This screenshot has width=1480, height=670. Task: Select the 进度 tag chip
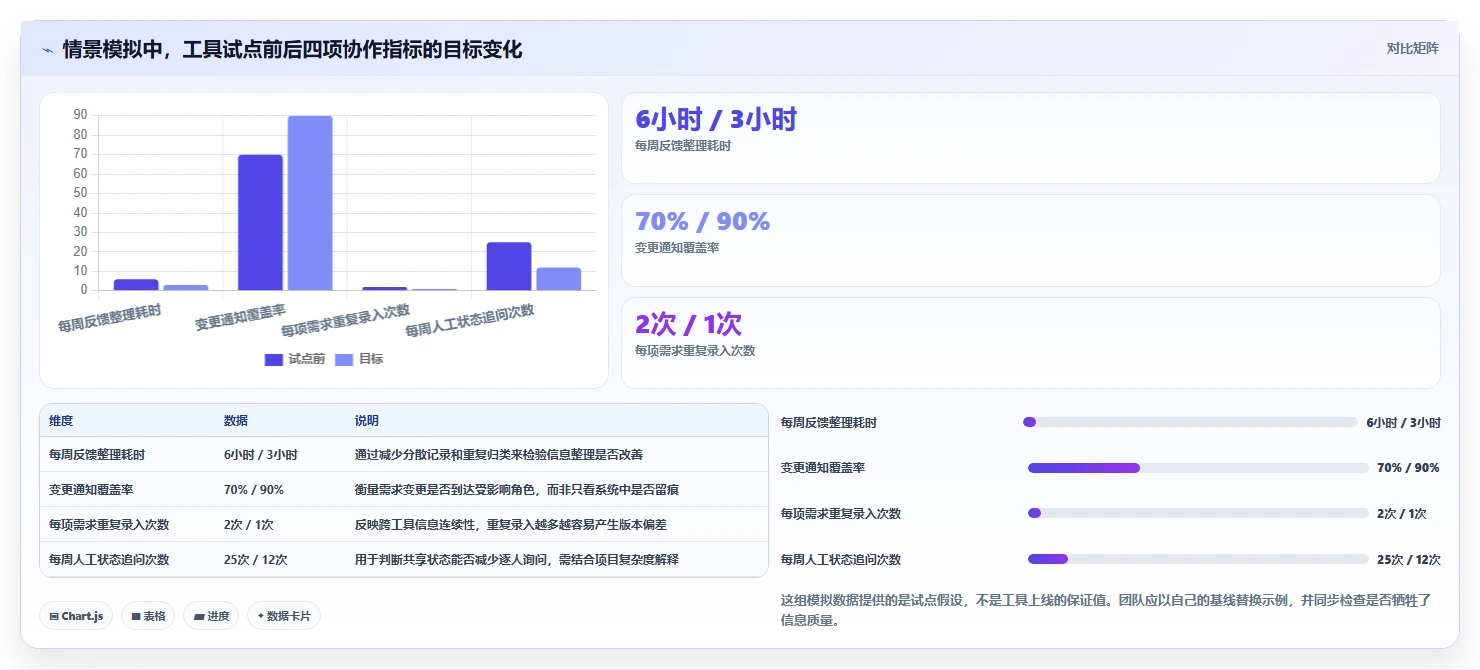click(211, 616)
